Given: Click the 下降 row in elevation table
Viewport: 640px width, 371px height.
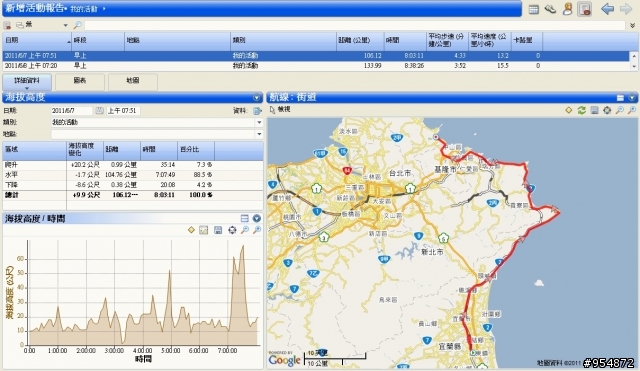Looking at the screenshot, I should 133,185.
